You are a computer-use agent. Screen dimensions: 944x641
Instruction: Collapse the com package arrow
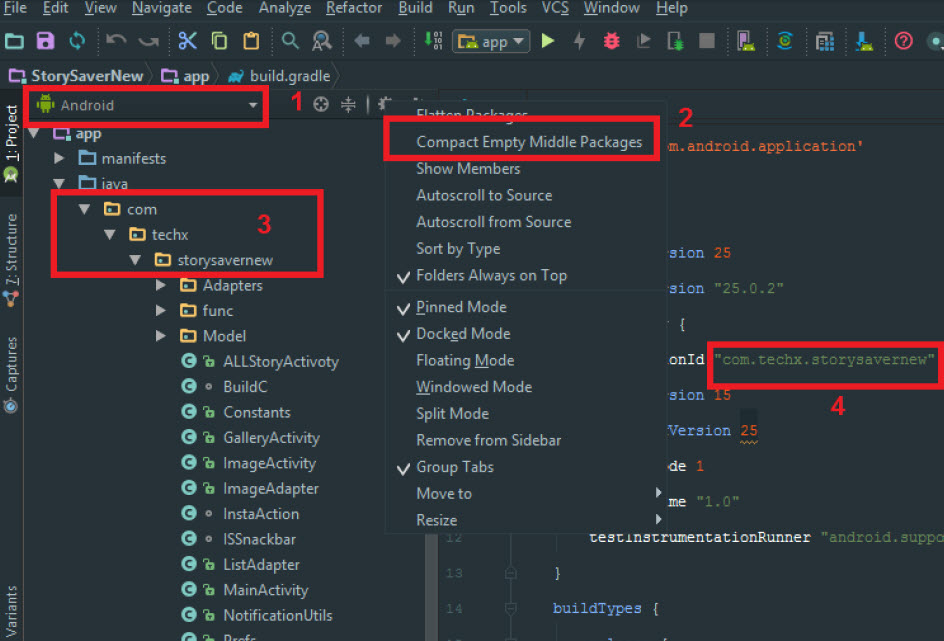[84, 209]
